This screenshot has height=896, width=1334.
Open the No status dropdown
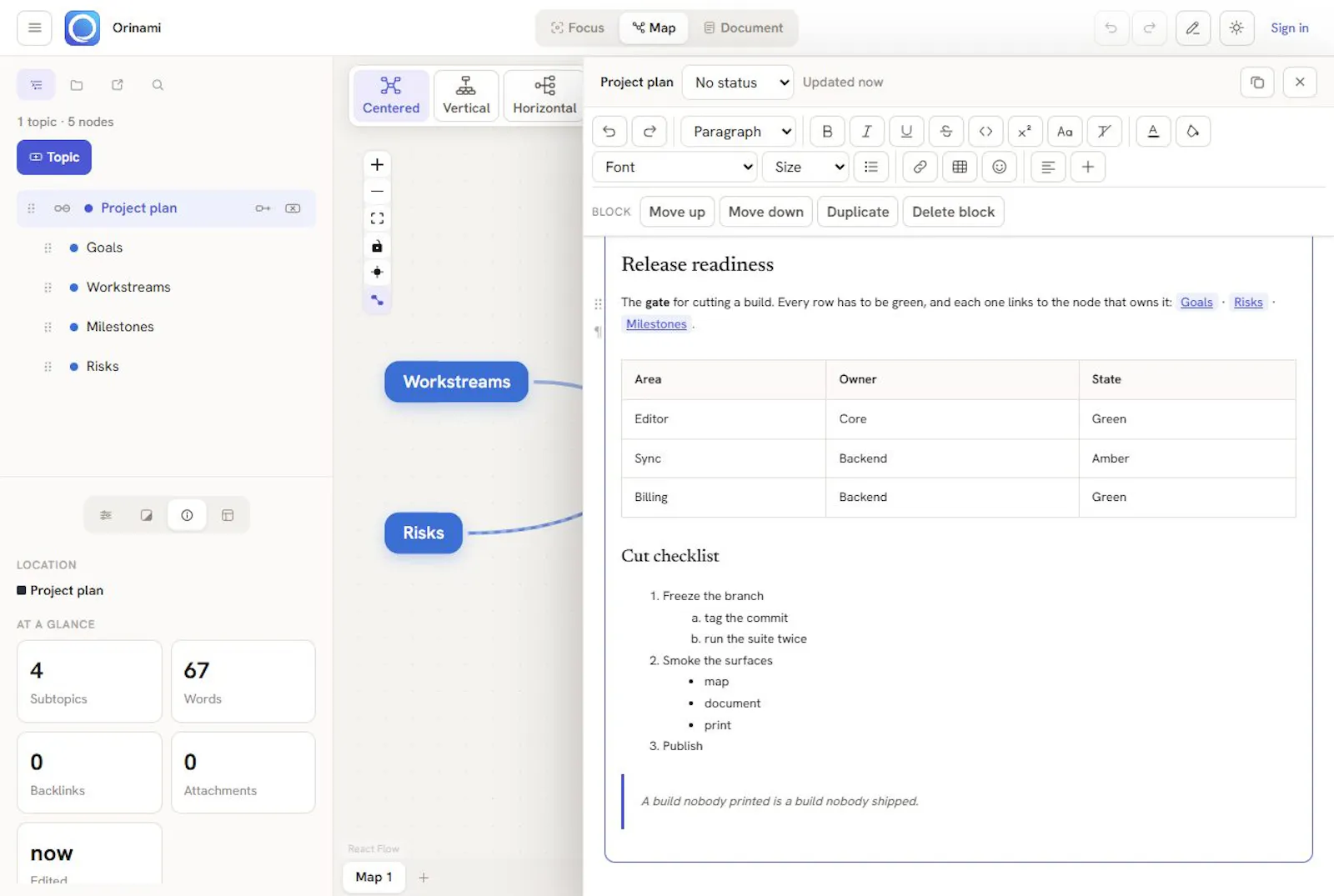pyautogui.click(x=738, y=83)
